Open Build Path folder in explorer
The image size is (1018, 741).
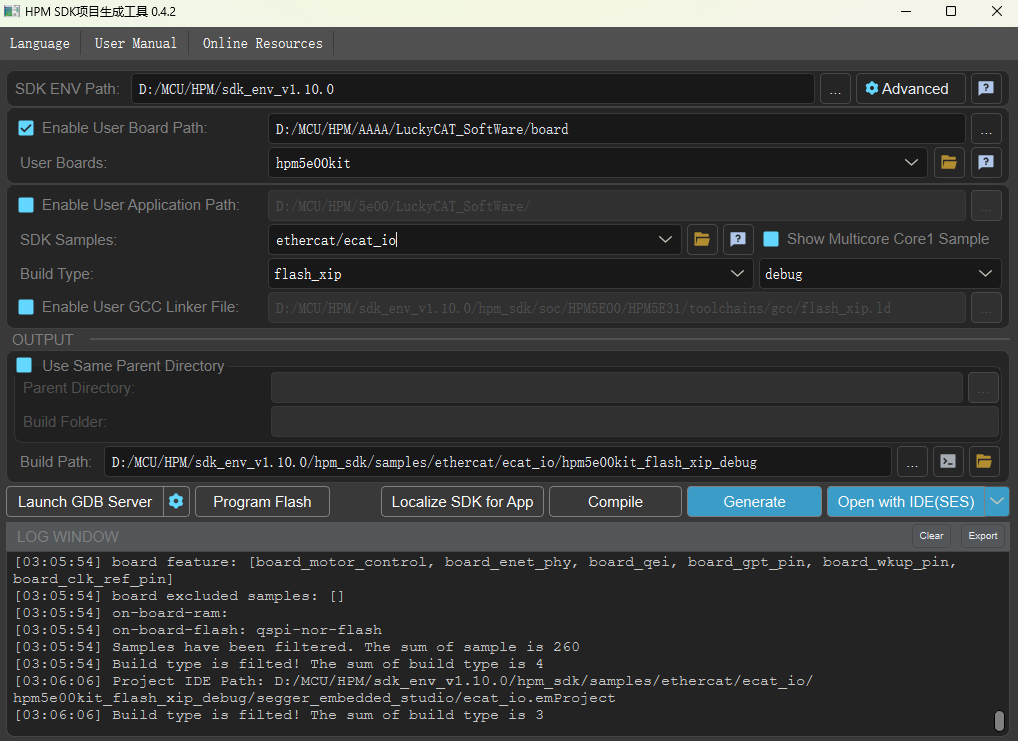pyautogui.click(x=984, y=461)
